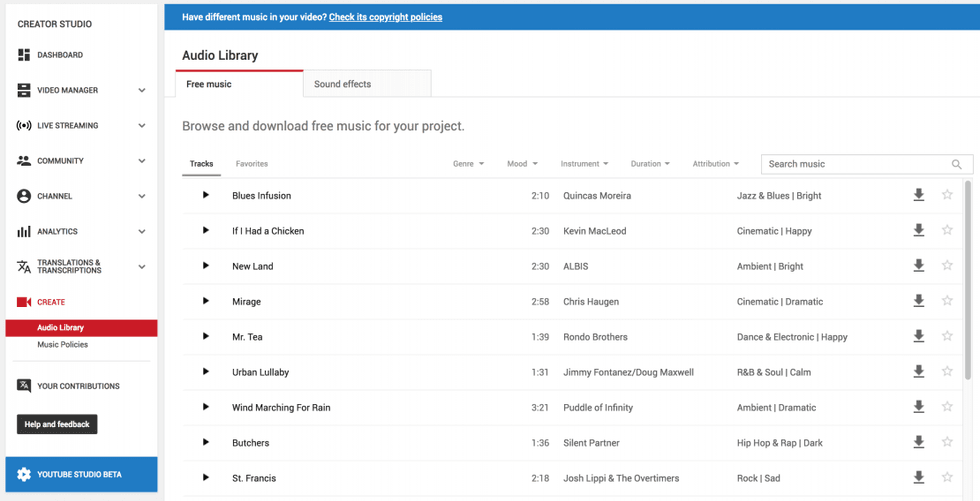Download the Butchers track
This screenshot has width=980, height=501.
(x=918, y=442)
